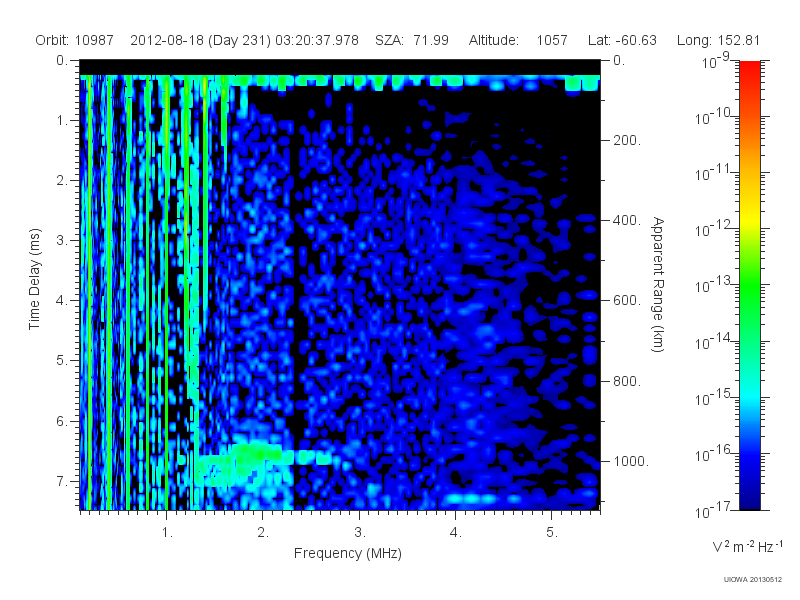Screen dimensions: 800x600
Task: Click the 800. apparent range tick label
Action: click(627, 381)
